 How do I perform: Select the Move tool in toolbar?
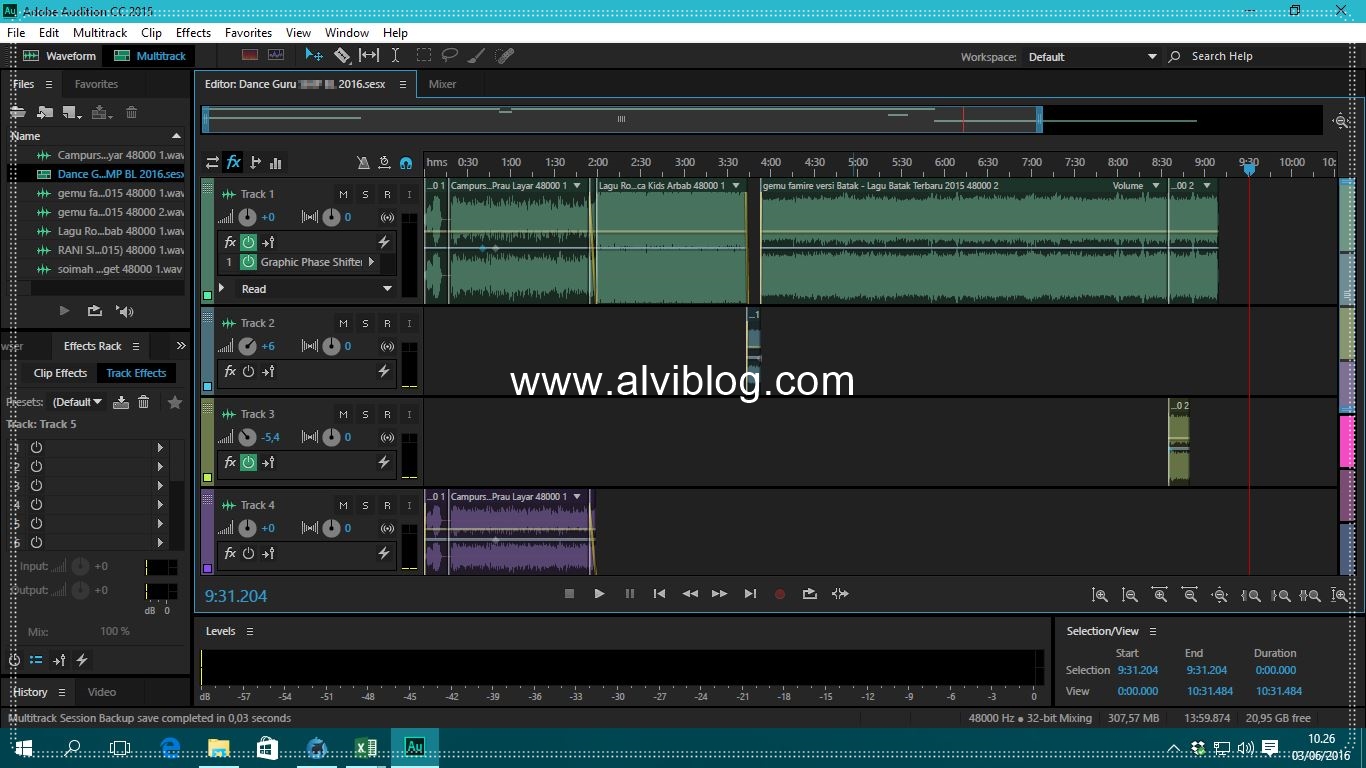click(x=314, y=56)
